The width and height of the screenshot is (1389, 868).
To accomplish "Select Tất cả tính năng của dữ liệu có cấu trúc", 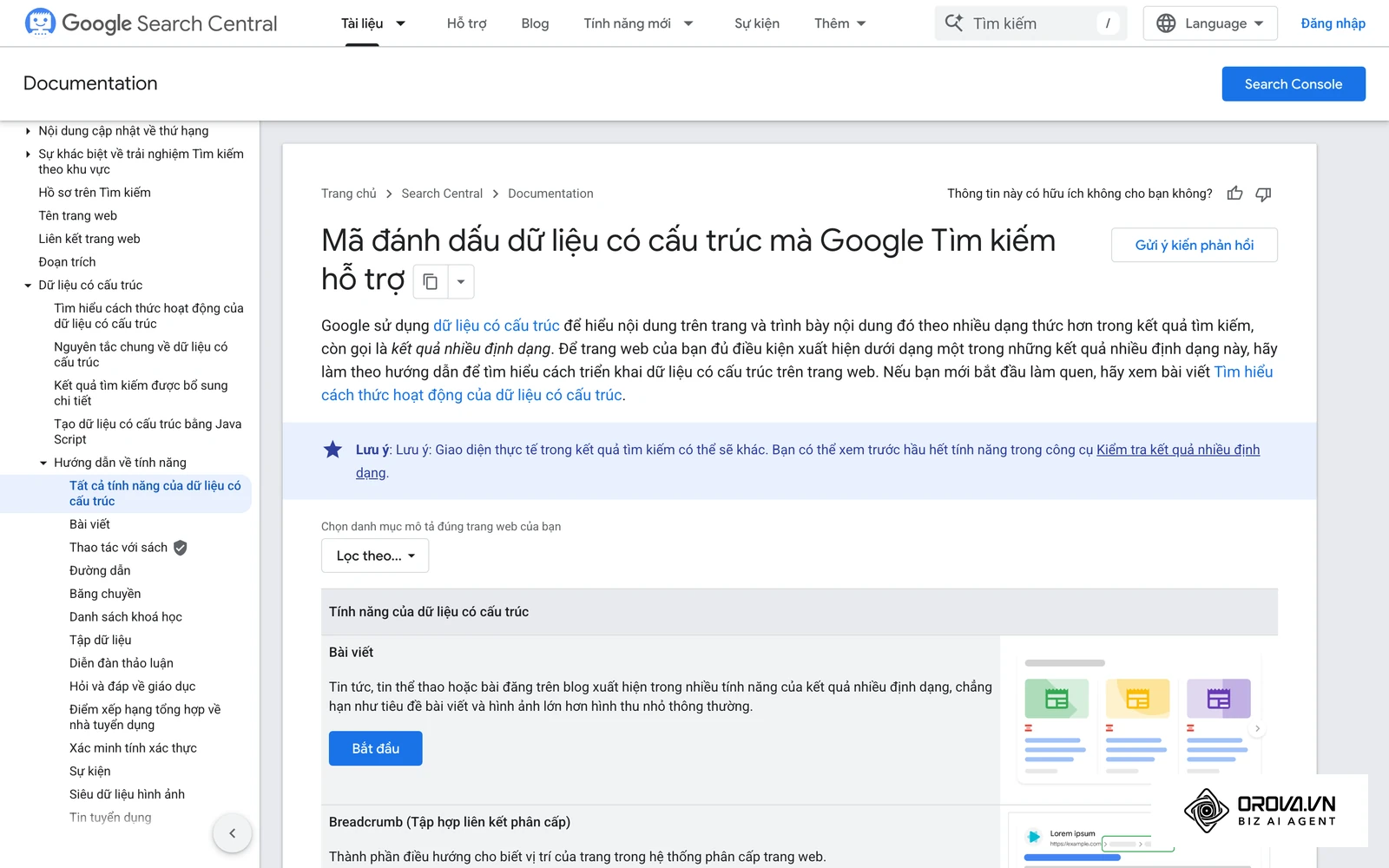I will [x=155, y=493].
